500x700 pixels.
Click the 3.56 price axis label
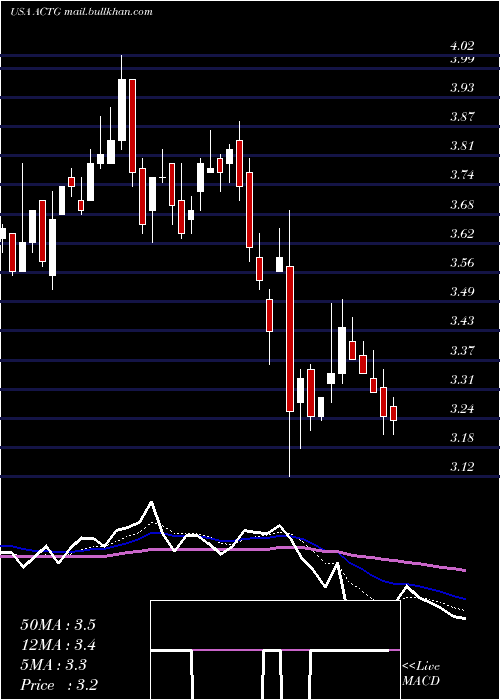coord(462,263)
